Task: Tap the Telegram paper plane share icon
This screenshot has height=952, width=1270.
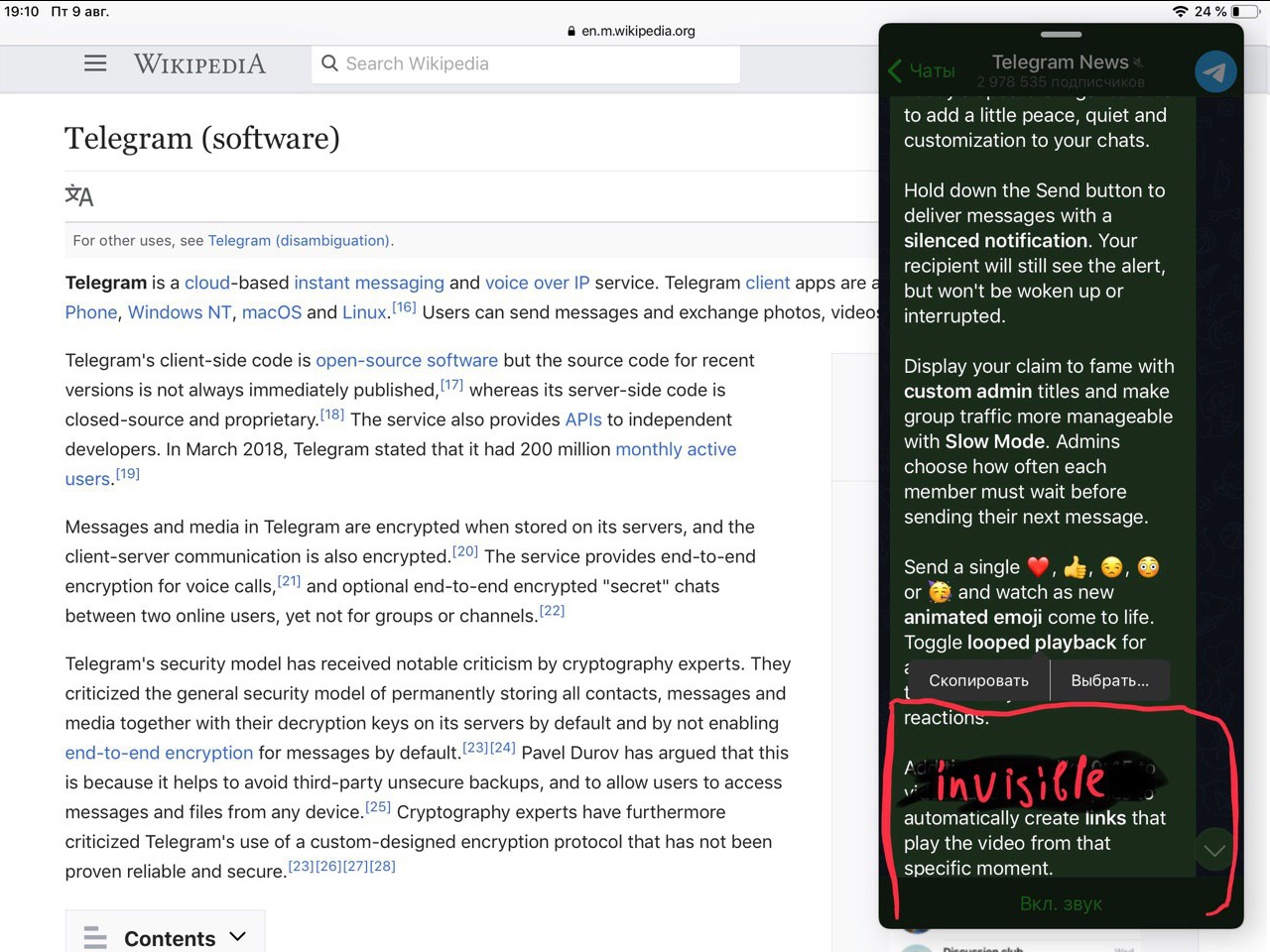Action: pyautogui.click(x=1215, y=70)
